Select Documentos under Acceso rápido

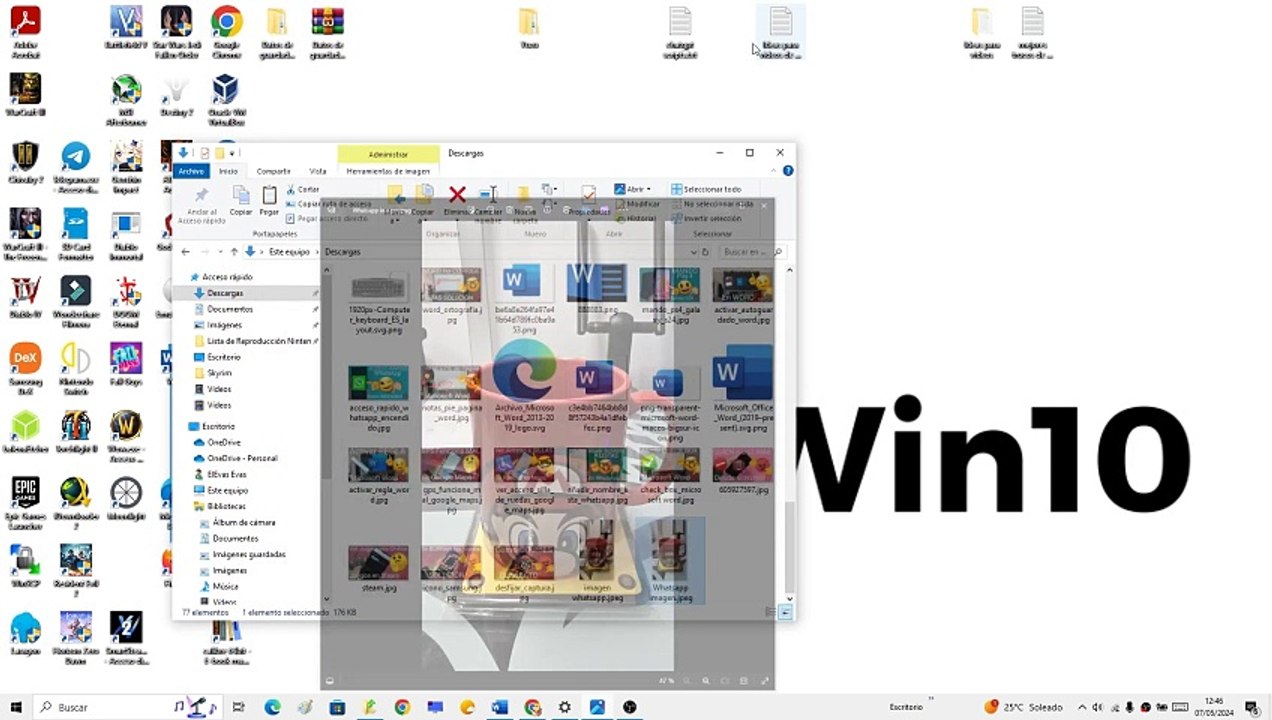[230, 309]
